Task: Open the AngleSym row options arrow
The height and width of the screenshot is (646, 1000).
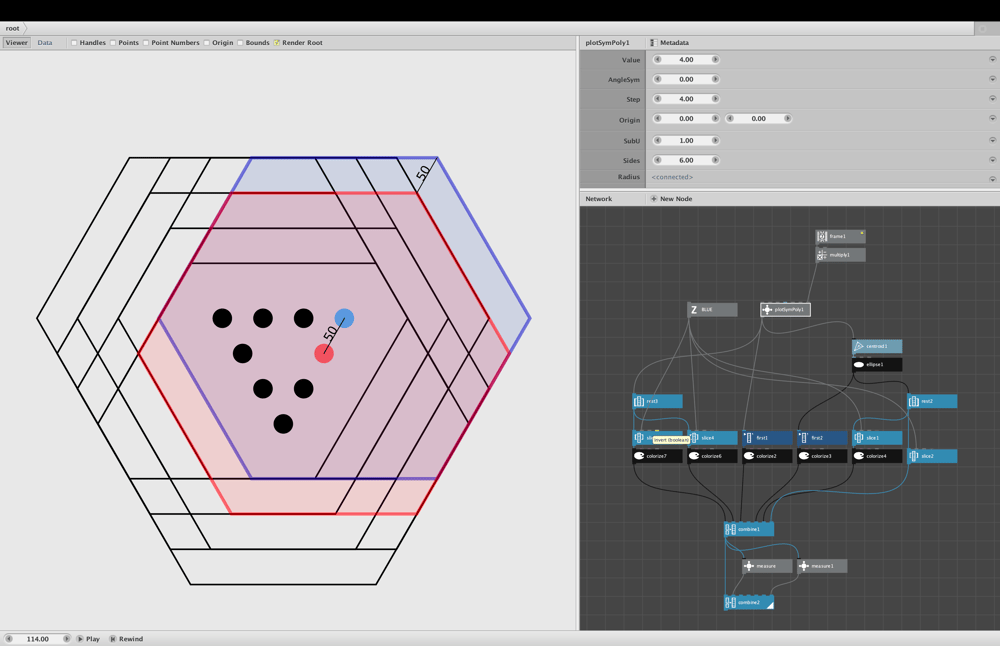Action: click(992, 79)
